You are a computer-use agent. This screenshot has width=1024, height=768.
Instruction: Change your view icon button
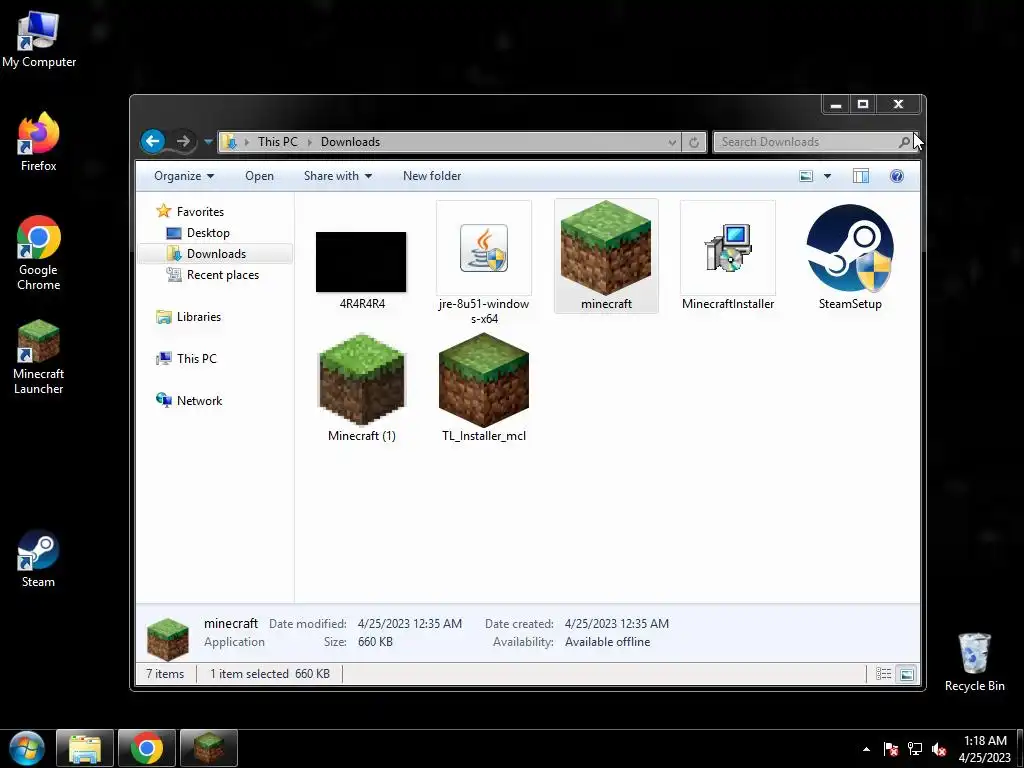point(807,176)
